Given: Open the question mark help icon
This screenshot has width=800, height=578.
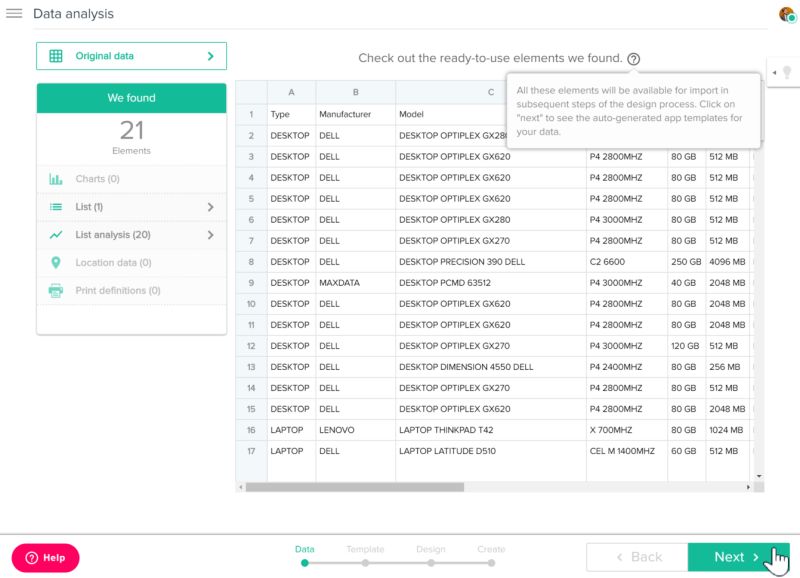Looking at the screenshot, I should [x=632, y=59].
